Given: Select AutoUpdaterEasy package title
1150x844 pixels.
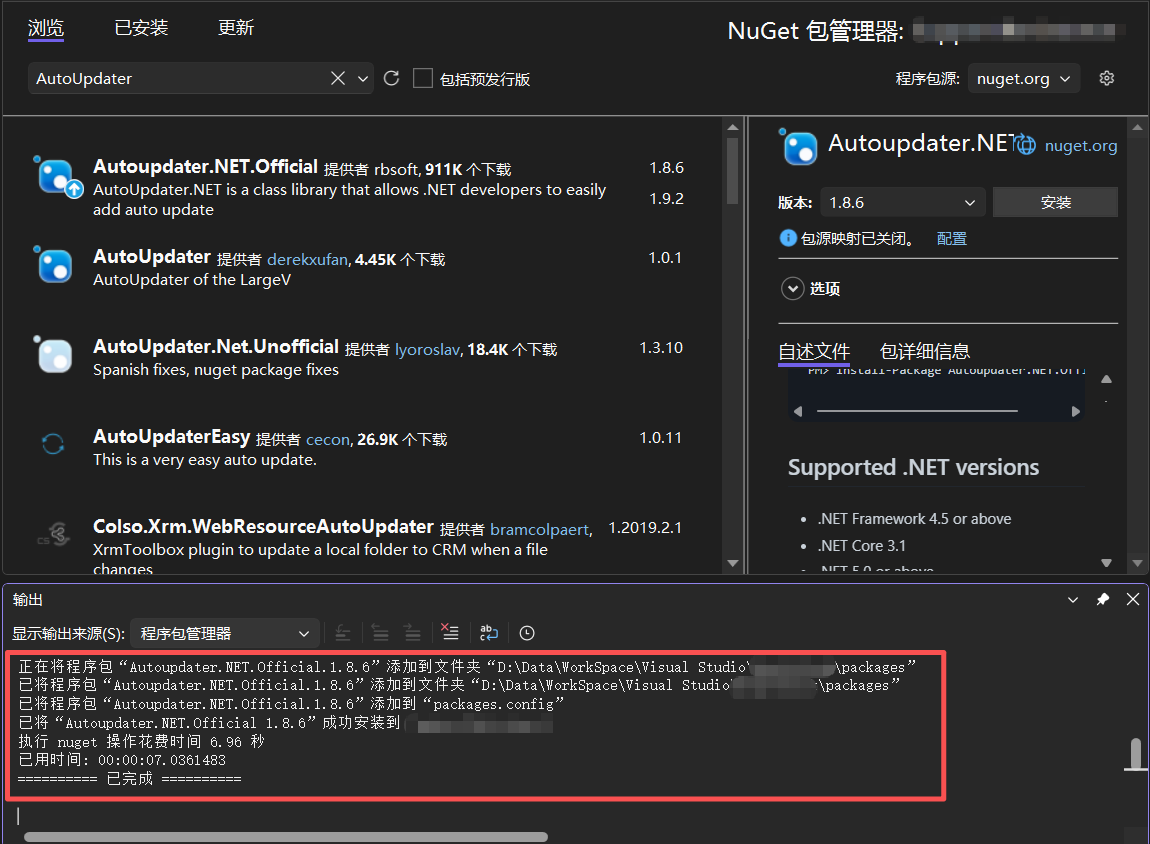Looking at the screenshot, I should tap(172, 436).
